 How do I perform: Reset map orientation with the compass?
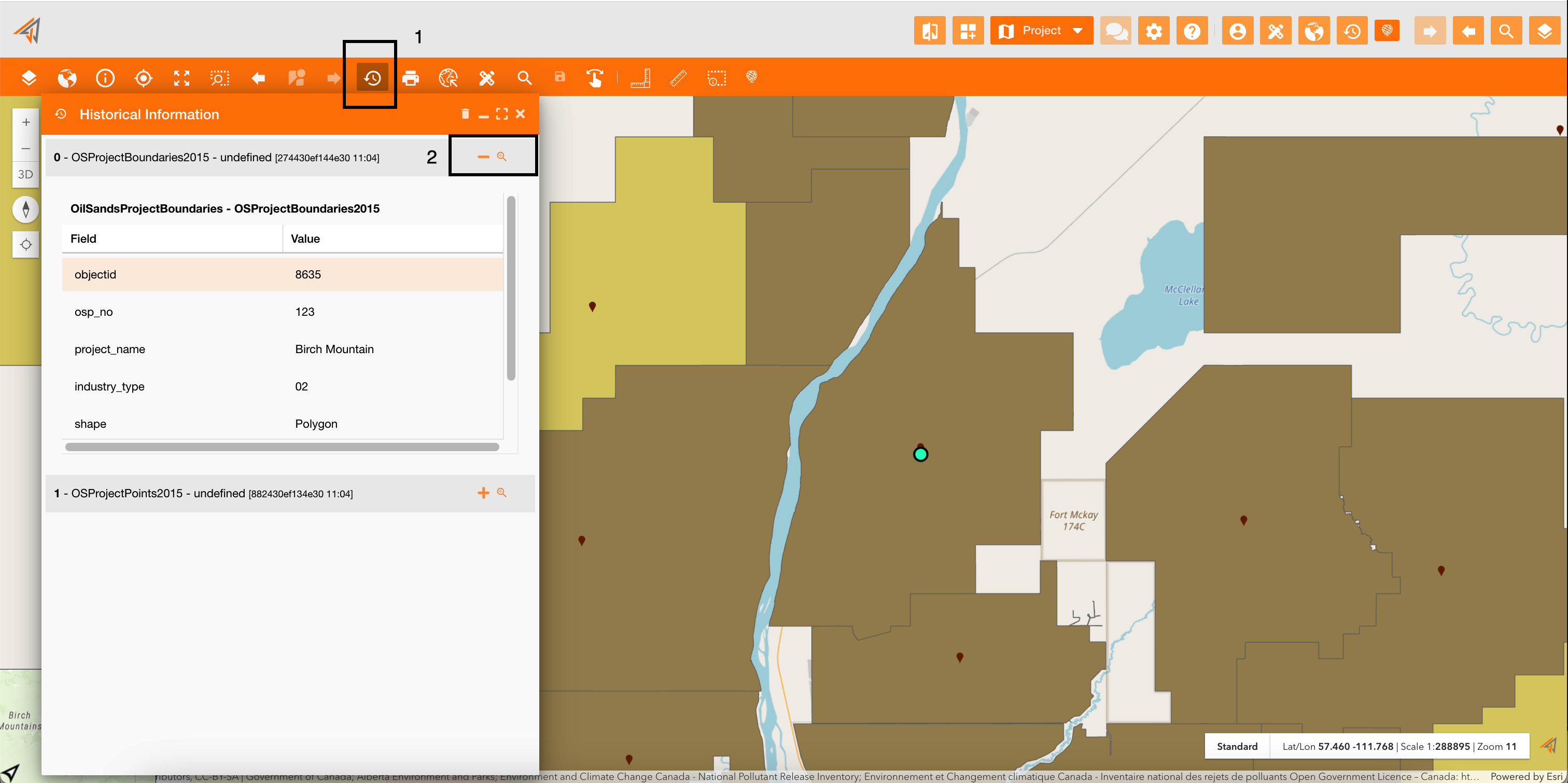click(25, 209)
